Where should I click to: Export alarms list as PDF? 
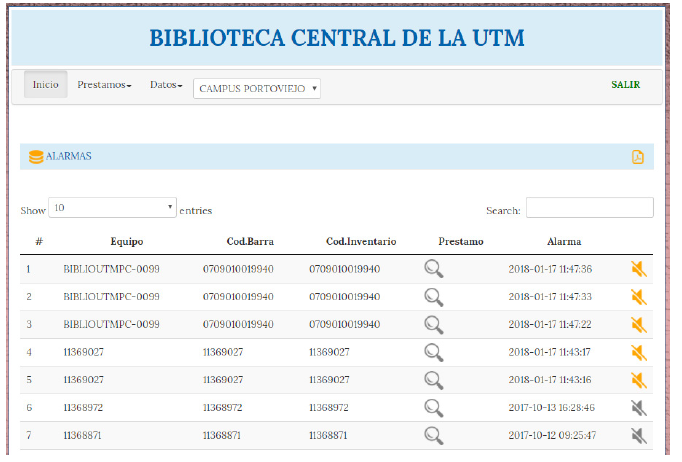[637, 157]
